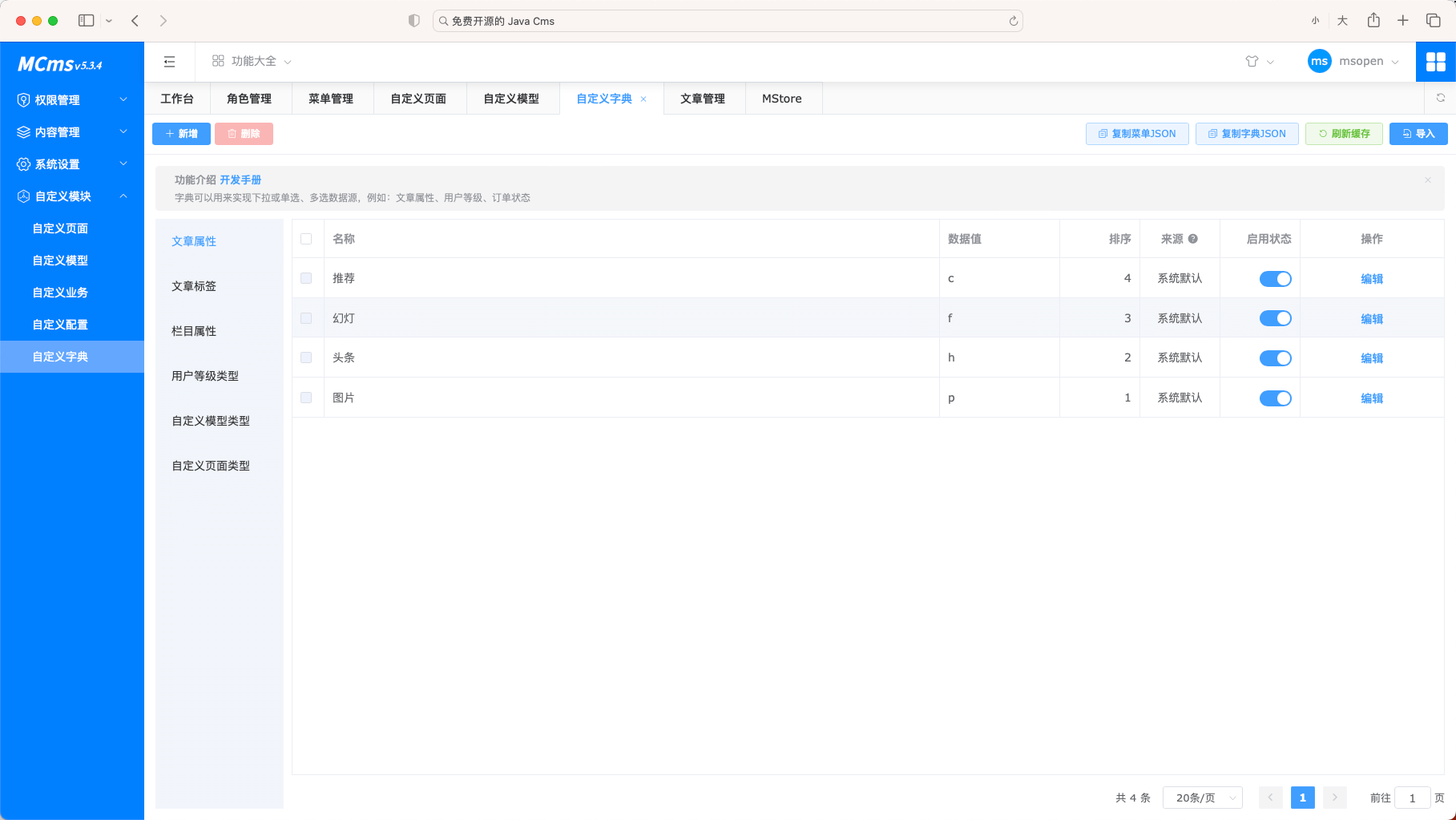Viewport: 1456px width, 820px height.
Task: Open the theme skin hanger icon
Action: (1250, 61)
